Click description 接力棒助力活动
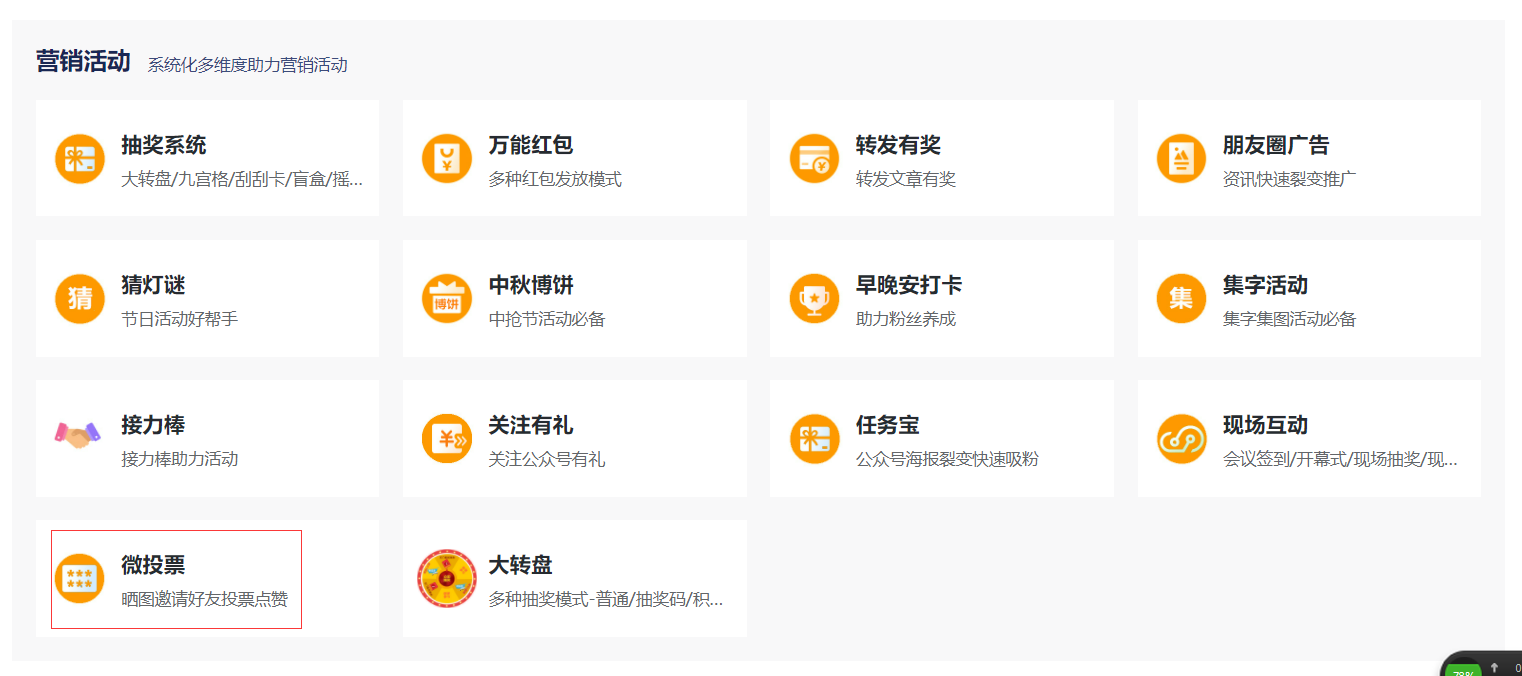The width and height of the screenshot is (1522, 676). click(x=179, y=460)
